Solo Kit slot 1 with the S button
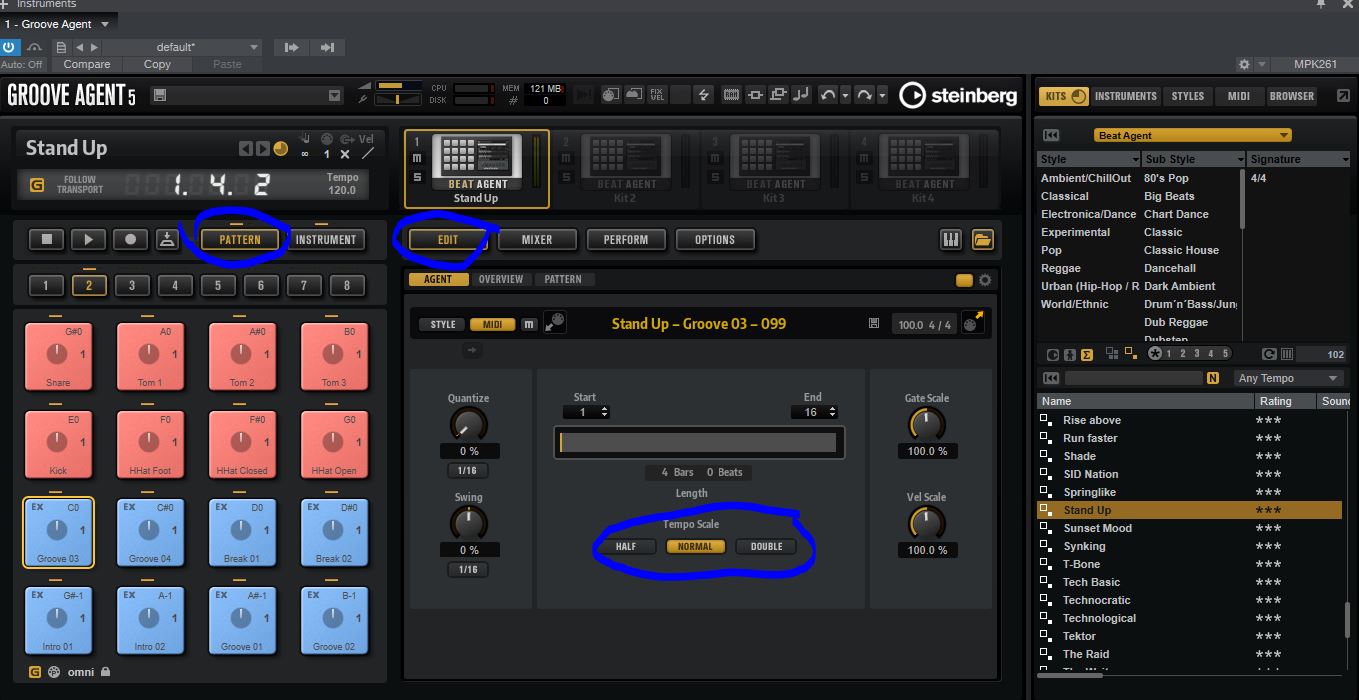The height and width of the screenshot is (700, 1359). point(417,177)
